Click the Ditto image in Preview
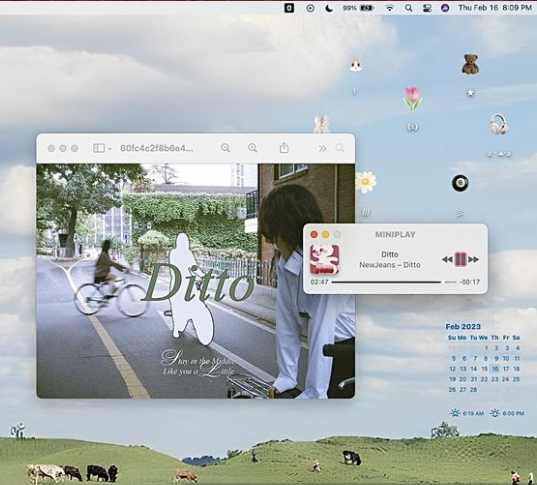 [196, 281]
